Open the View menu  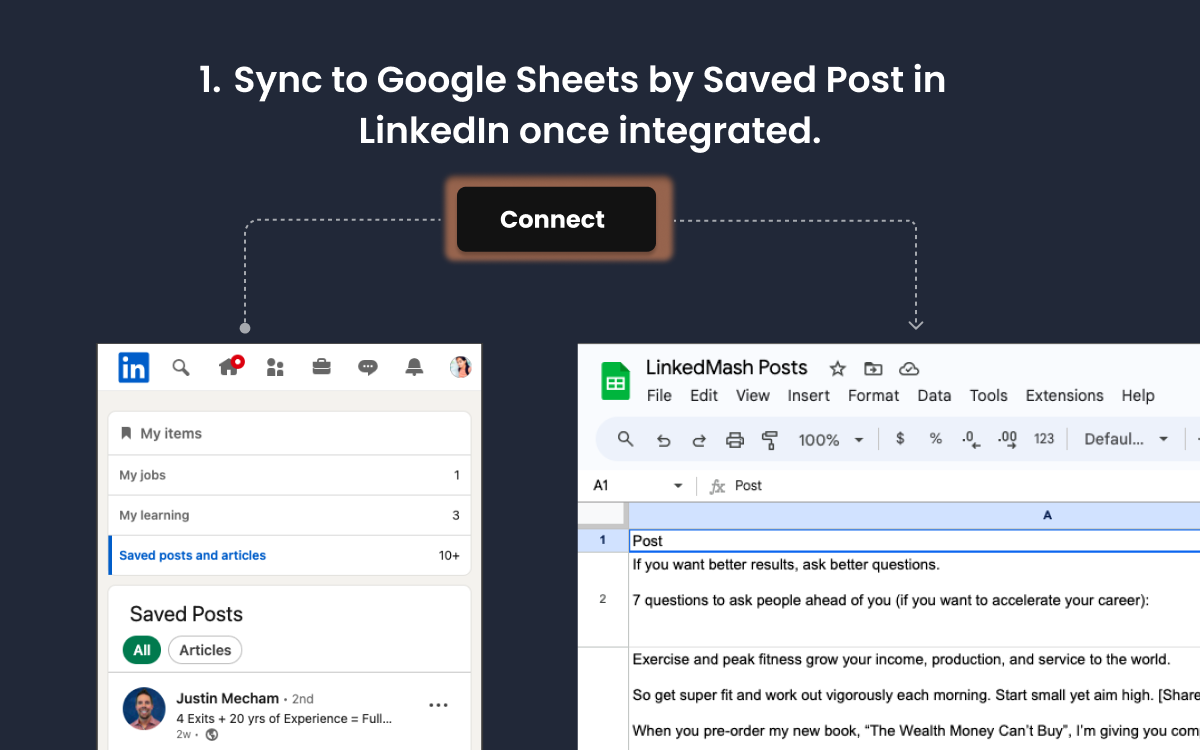(753, 395)
